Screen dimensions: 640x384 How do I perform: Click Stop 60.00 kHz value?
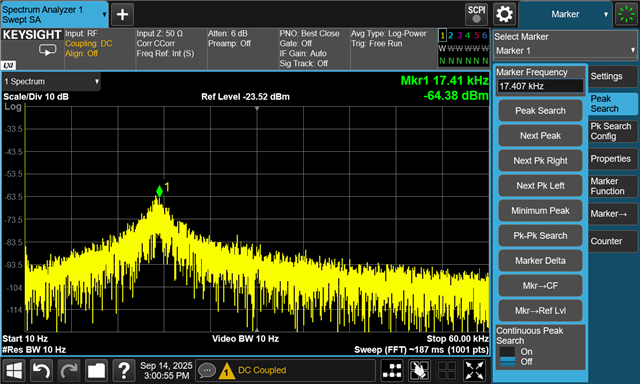tap(458, 339)
